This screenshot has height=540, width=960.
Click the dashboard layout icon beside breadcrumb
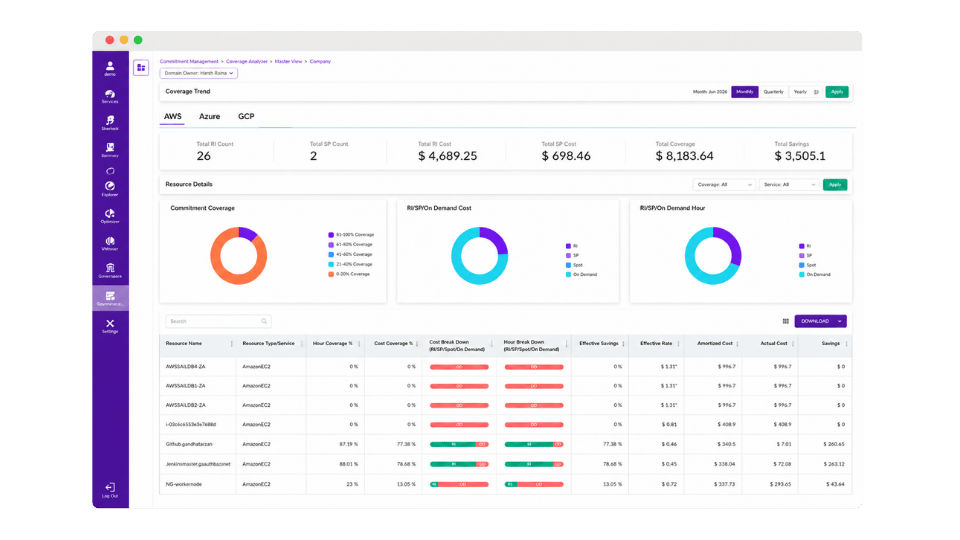click(141, 67)
